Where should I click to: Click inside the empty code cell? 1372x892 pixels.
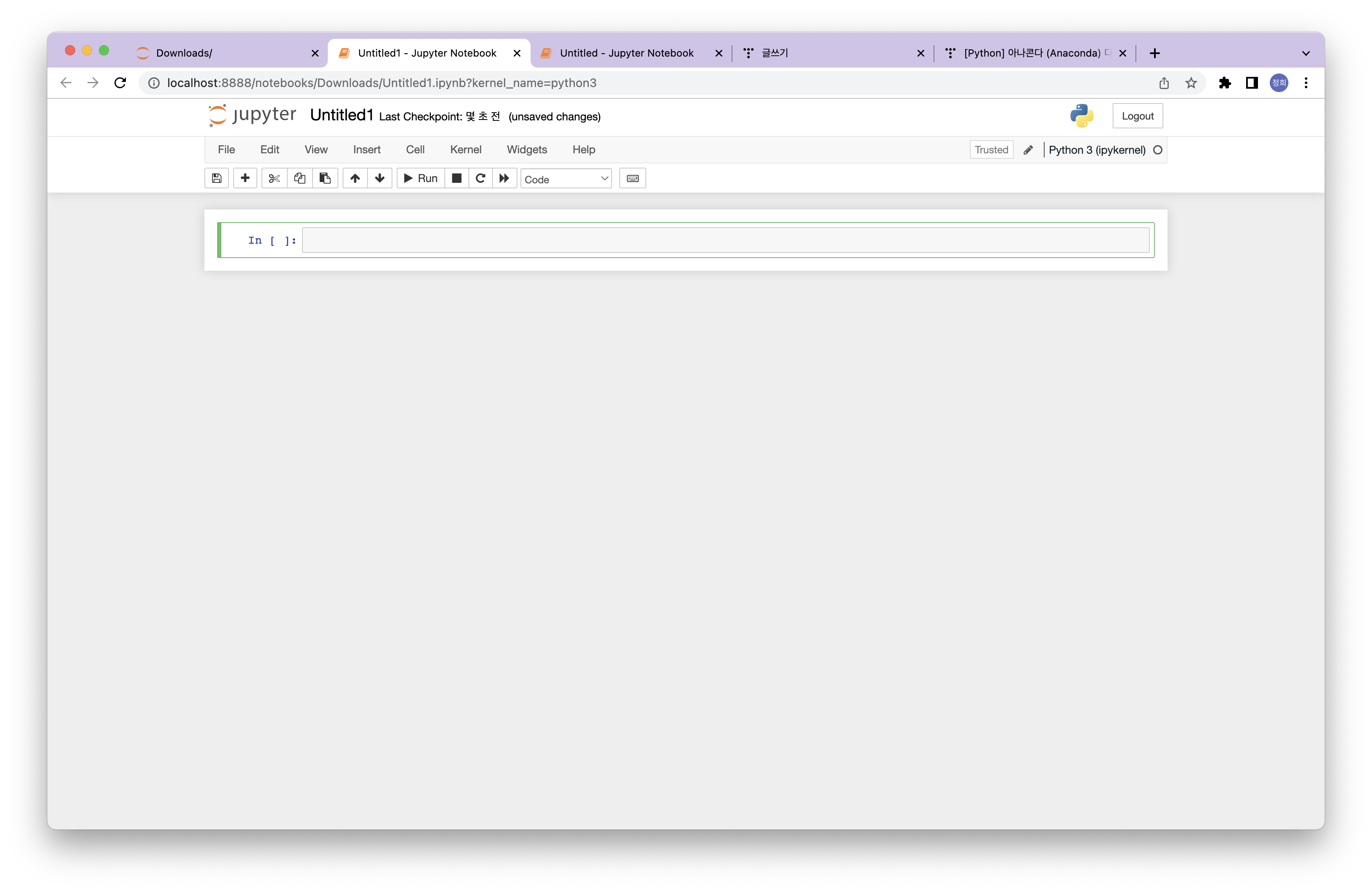(725, 240)
